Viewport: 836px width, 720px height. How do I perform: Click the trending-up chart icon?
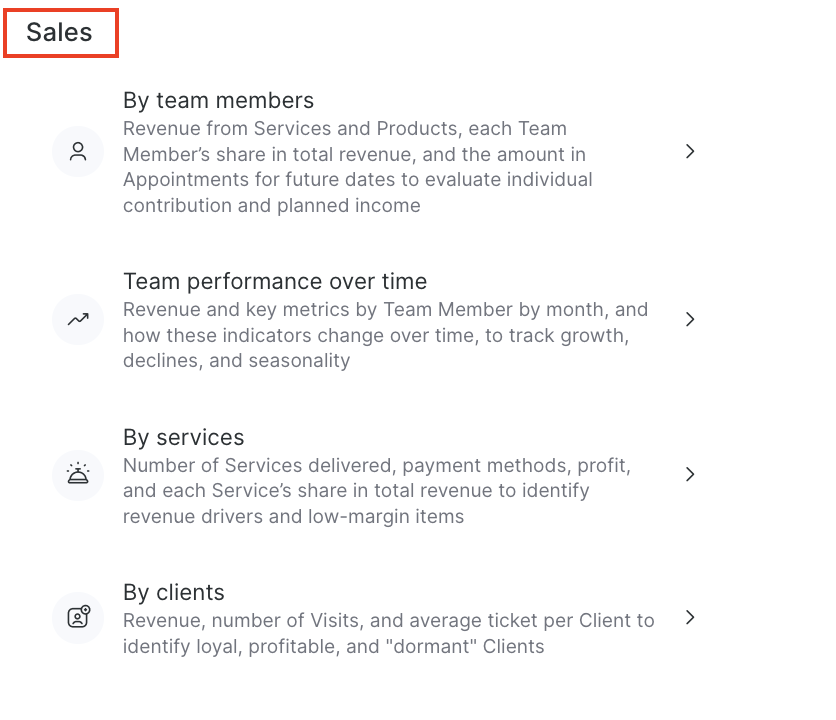(x=78, y=320)
